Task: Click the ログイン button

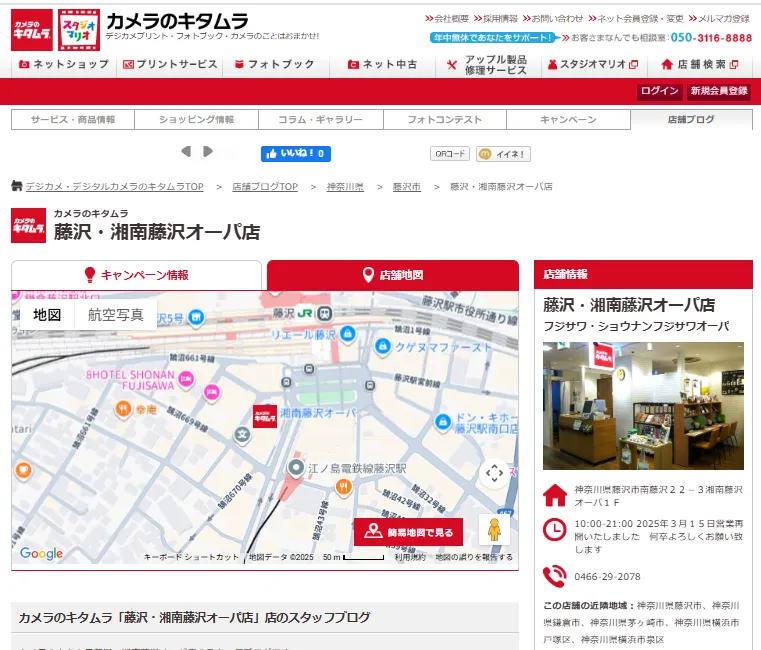Action: [x=659, y=91]
